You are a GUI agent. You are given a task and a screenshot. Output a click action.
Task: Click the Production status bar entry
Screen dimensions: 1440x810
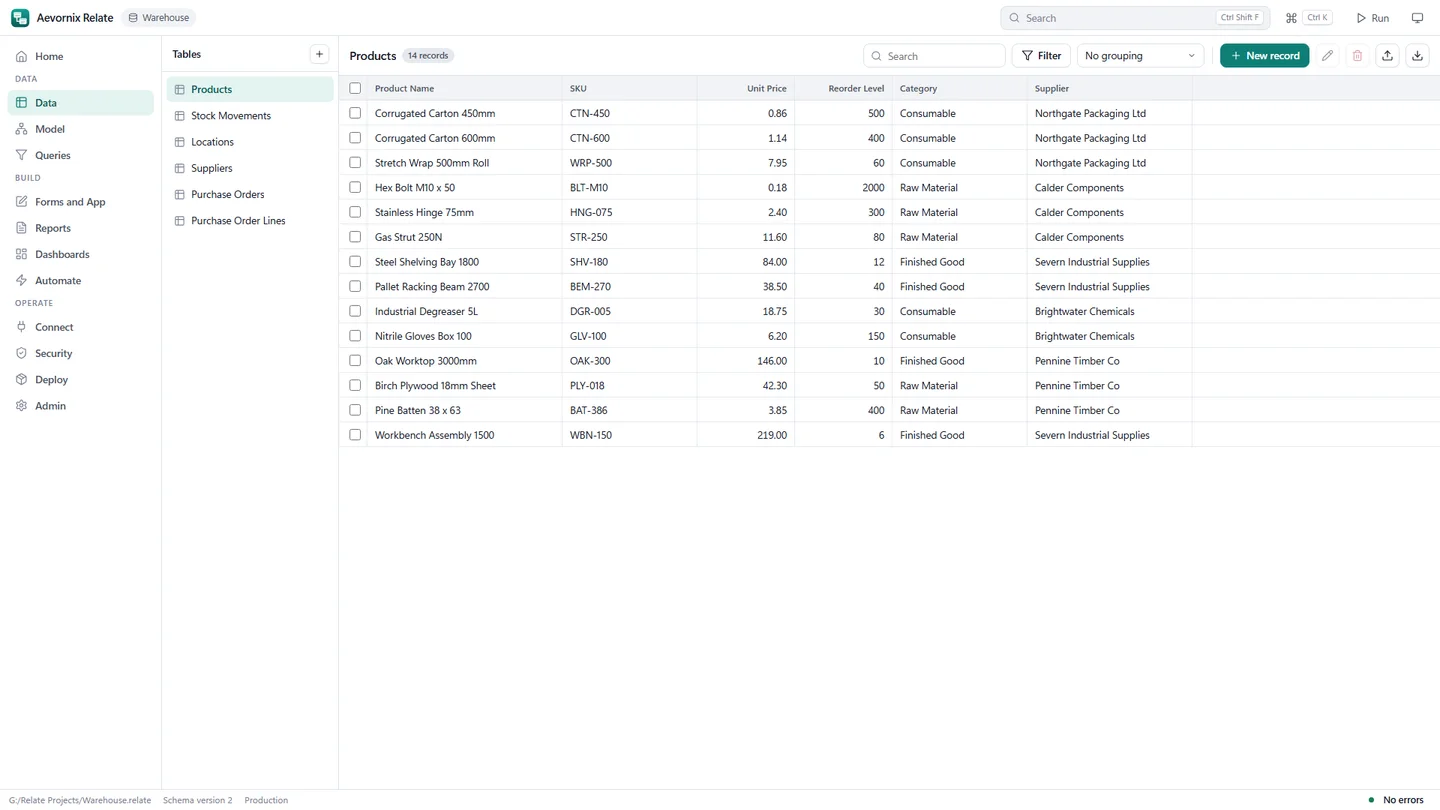[266, 800]
